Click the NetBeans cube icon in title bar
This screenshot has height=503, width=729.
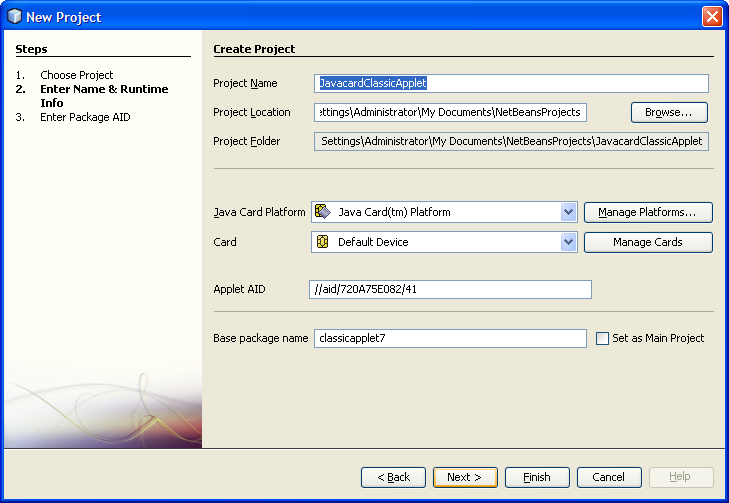pyautogui.click(x=14, y=16)
